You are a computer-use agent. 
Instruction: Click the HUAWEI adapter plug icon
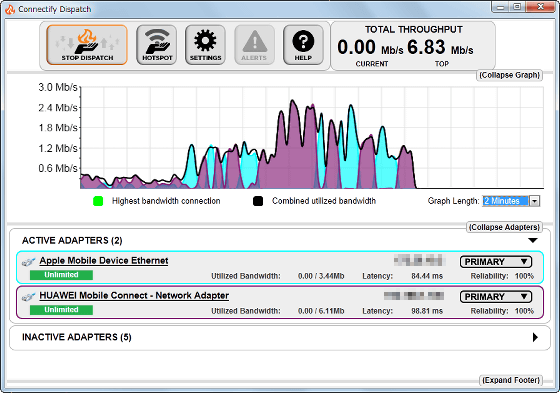[29, 297]
